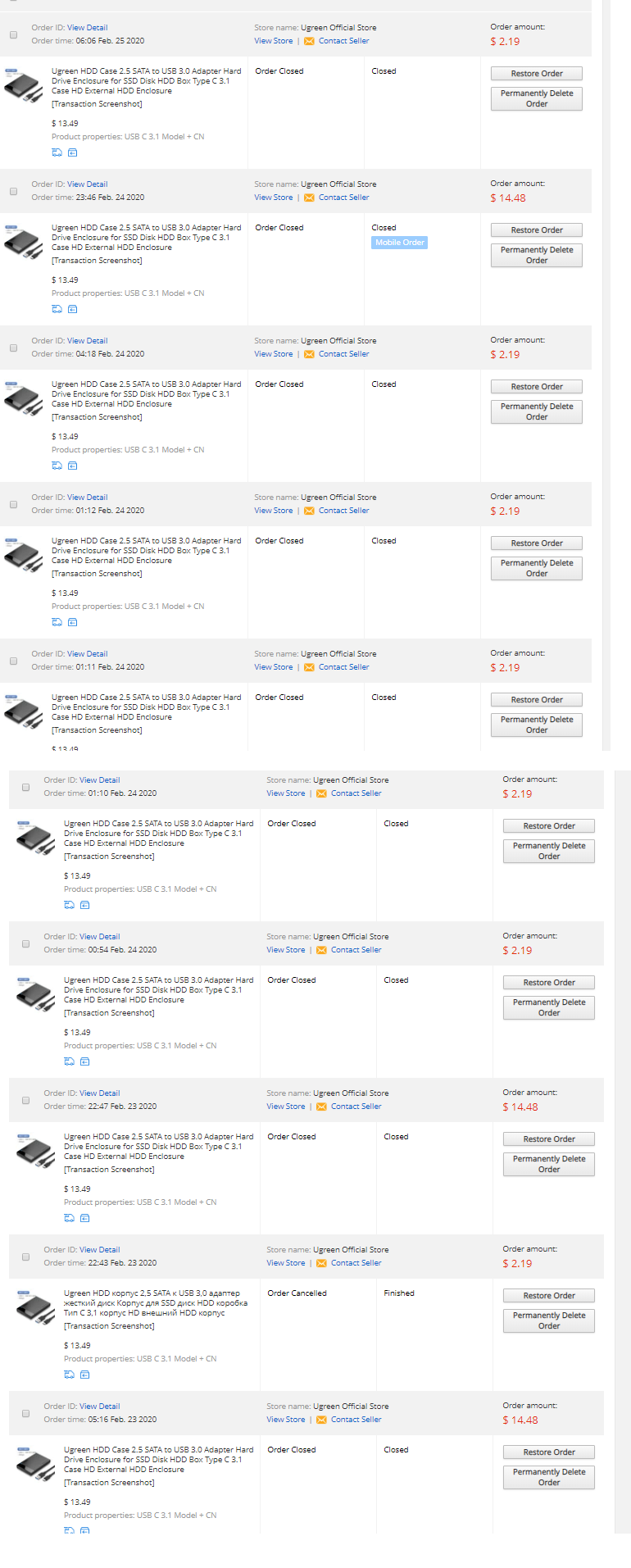Check the box for the 05:16 Feb. 23 order
The width and height of the screenshot is (631, 1568).
(25, 1413)
